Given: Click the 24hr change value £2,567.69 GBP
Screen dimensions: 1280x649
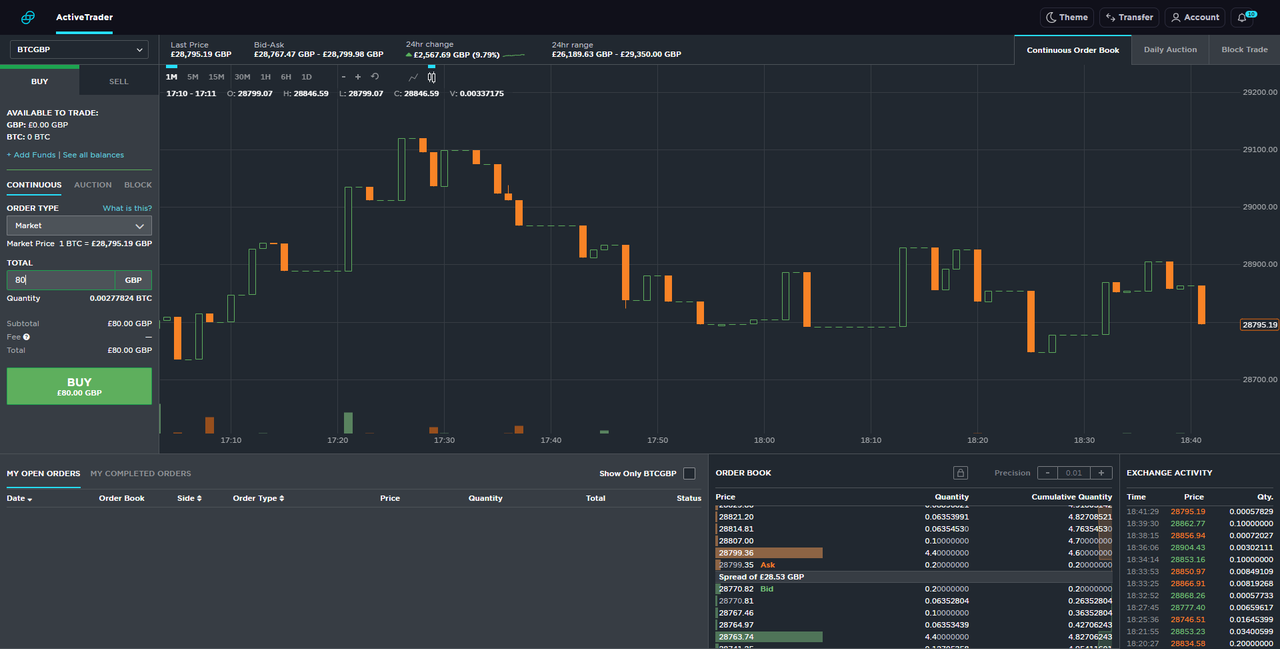Looking at the screenshot, I should (x=454, y=55).
